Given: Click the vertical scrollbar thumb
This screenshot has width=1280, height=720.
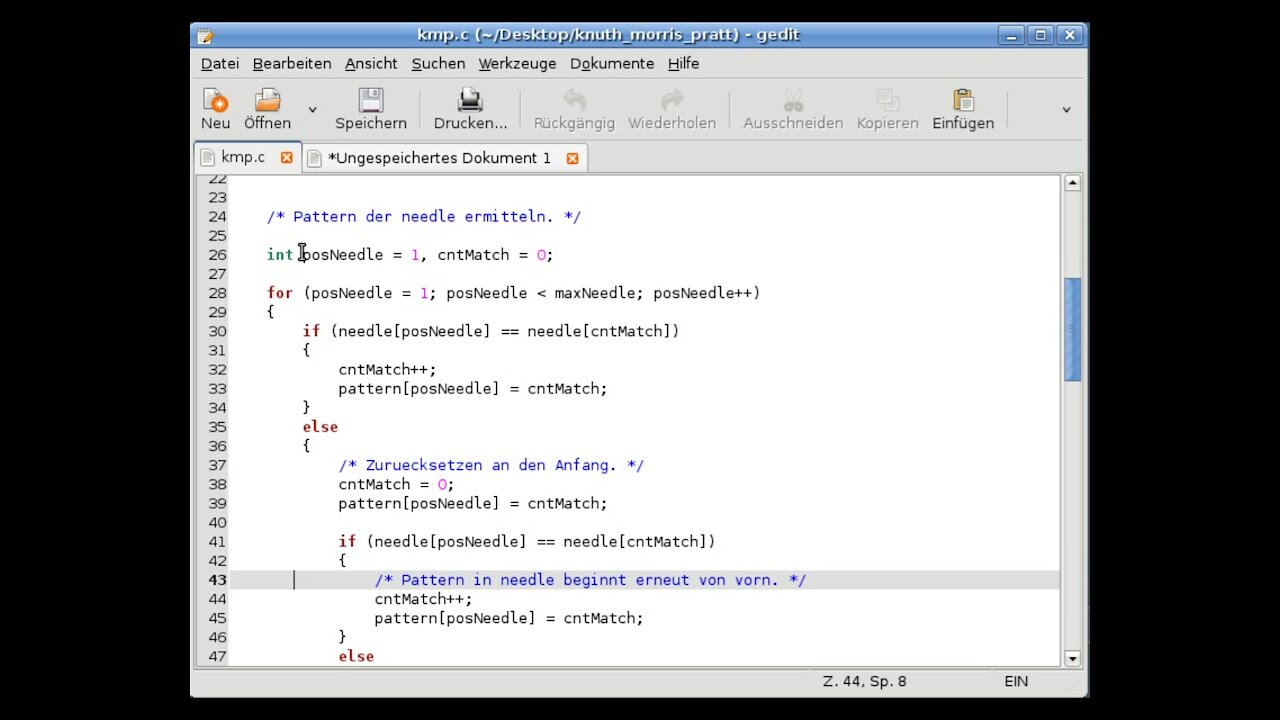Looking at the screenshot, I should pyautogui.click(x=1072, y=329).
